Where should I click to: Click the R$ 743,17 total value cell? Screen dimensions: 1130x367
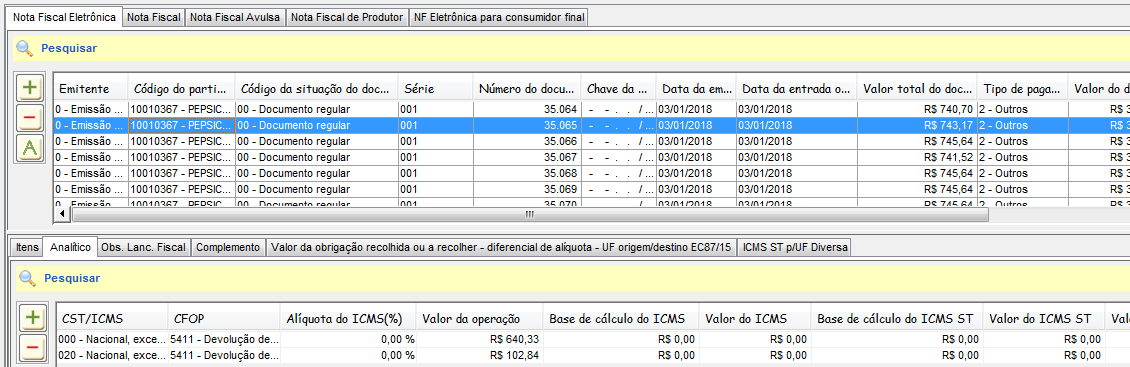click(x=917, y=125)
